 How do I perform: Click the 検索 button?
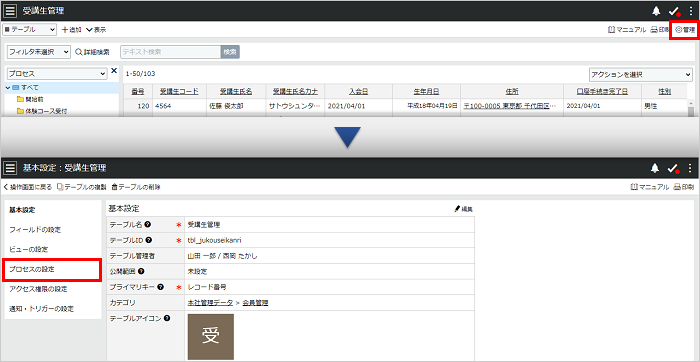230,52
